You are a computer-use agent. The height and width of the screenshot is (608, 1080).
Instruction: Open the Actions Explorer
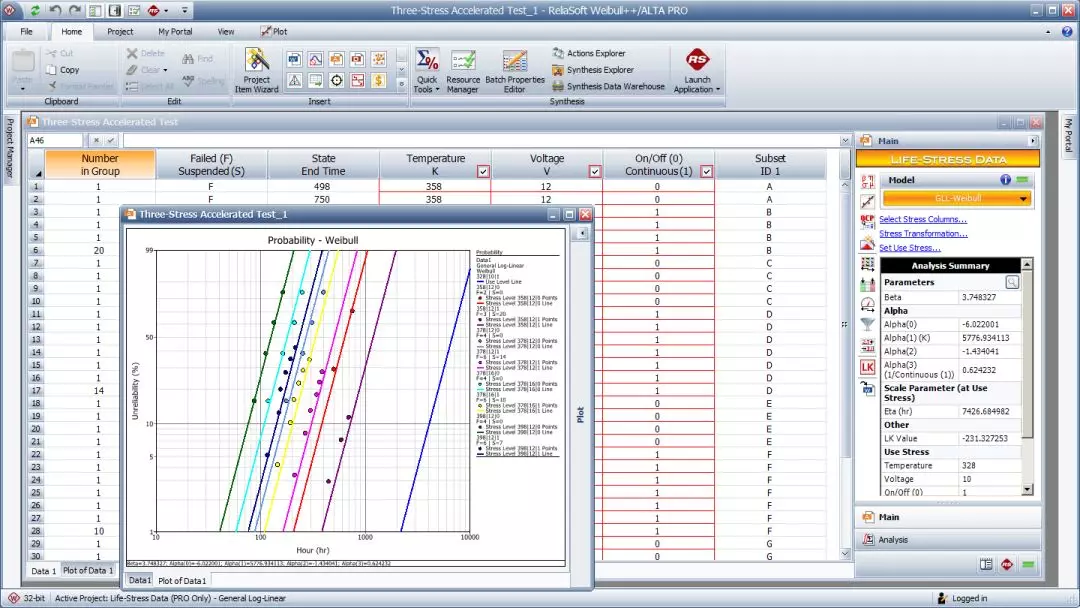click(589, 53)
